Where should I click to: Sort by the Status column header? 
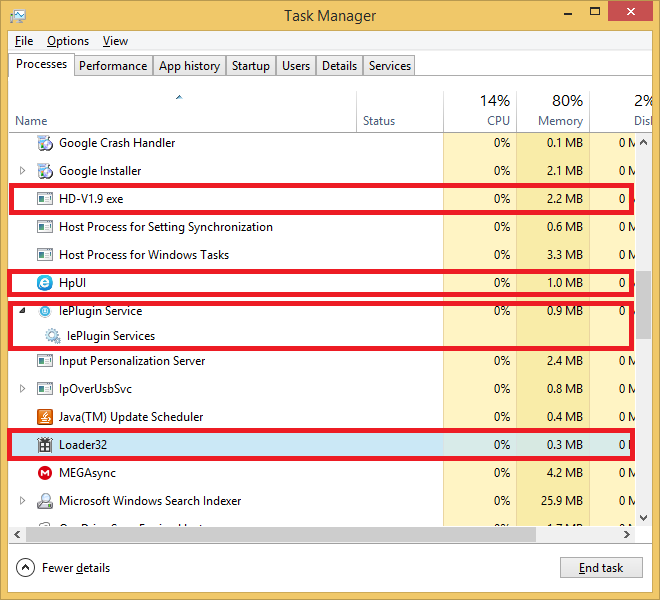click(x=400, y=112)
